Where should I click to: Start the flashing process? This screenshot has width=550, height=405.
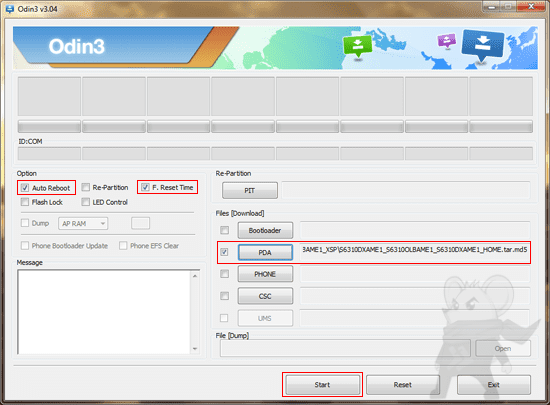322,385
